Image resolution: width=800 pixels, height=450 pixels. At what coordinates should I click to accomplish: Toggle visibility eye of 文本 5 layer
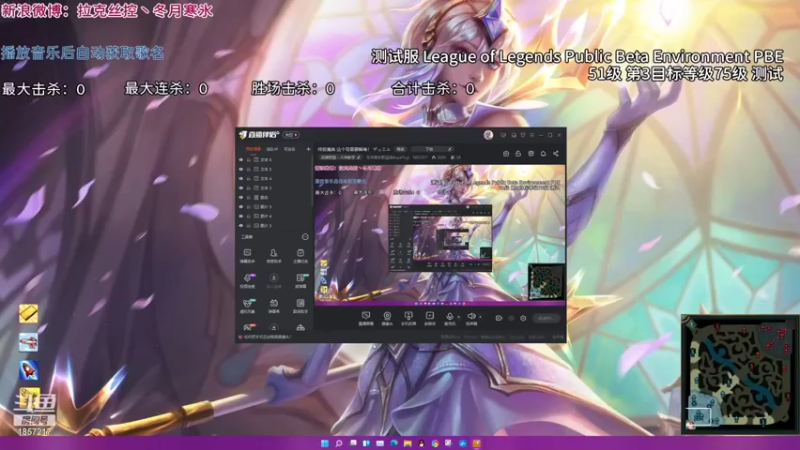241,169
